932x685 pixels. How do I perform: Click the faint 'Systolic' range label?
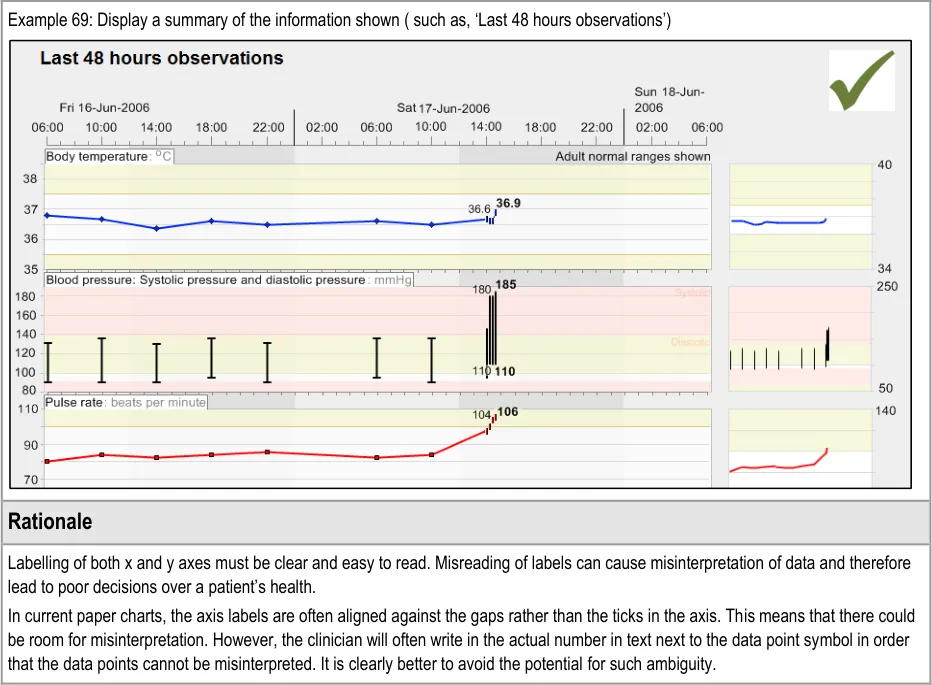pyautogui.click(x=691, y=293)
